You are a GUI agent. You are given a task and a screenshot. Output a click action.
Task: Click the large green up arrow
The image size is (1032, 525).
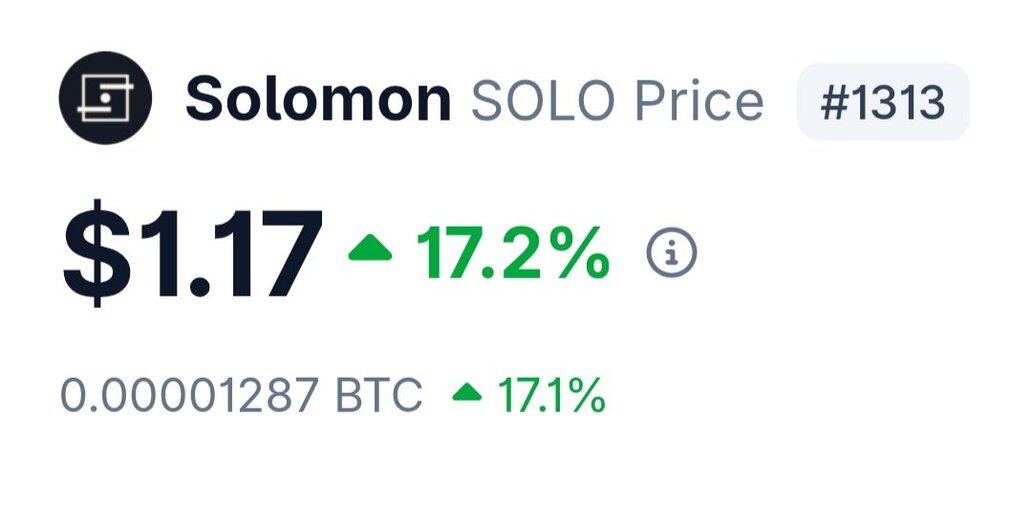(370, 251)
